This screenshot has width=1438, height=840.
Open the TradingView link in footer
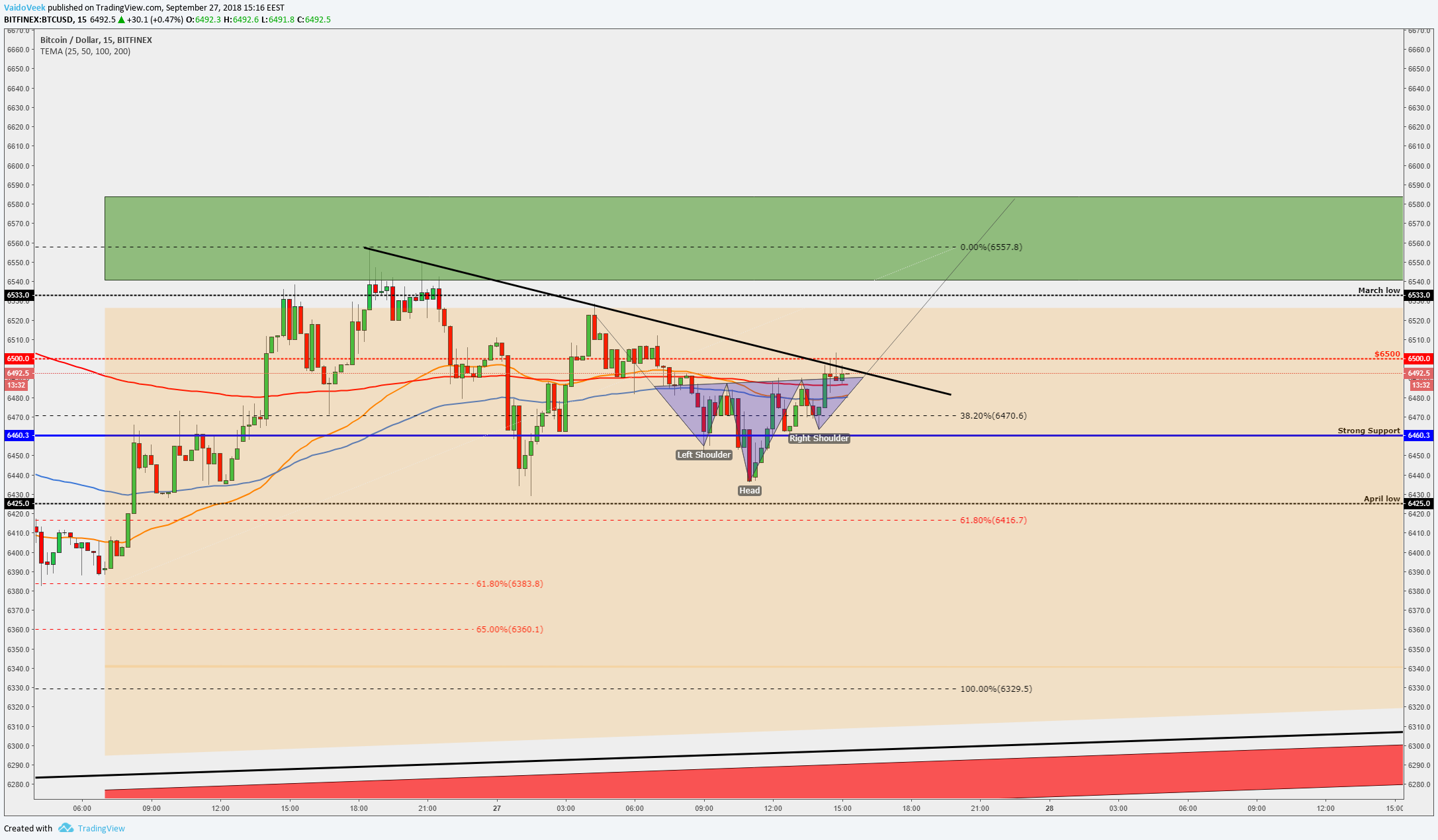101,828
